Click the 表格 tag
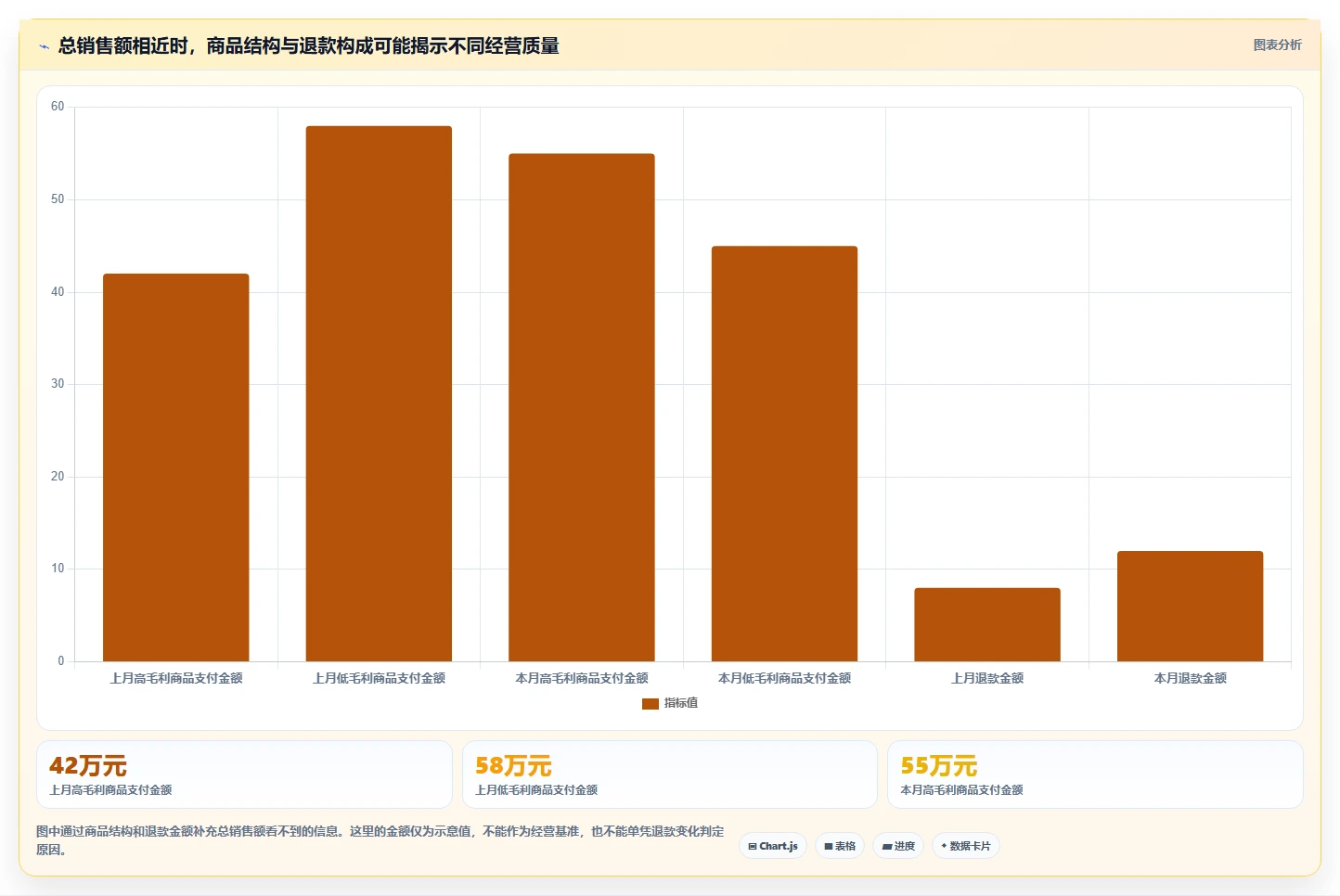This screenshot has width=1340, height=896. pos(840,846)
